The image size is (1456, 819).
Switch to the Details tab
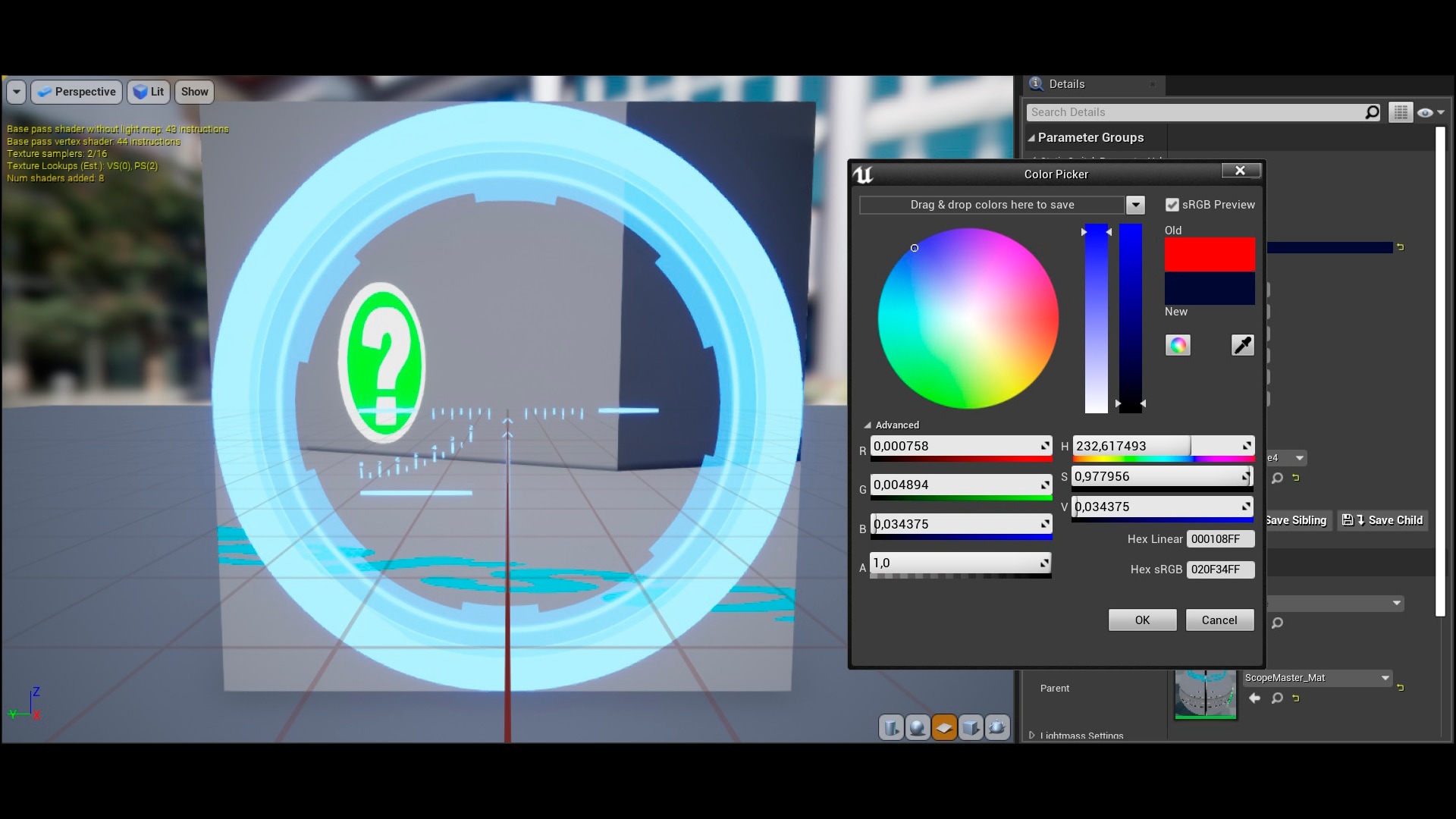(1065, 84)
